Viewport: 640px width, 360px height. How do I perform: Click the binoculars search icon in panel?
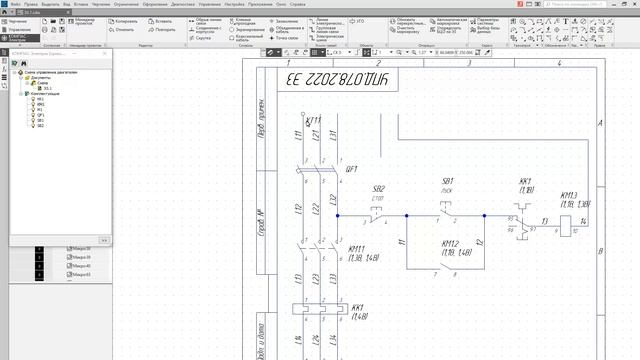point(24,63)
